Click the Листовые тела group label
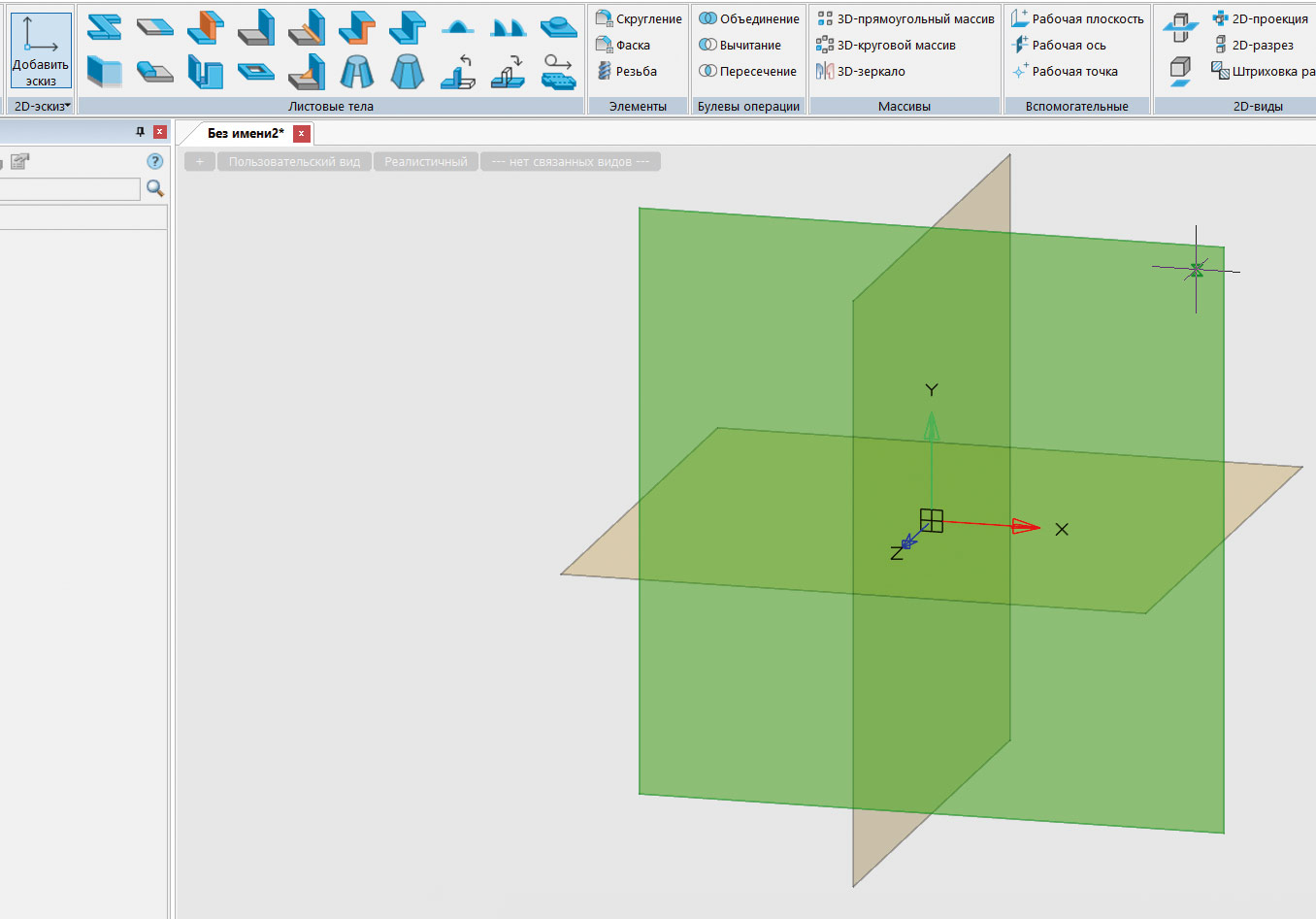The width and height of the screenshot is (1316, 919). pos(331,107)
